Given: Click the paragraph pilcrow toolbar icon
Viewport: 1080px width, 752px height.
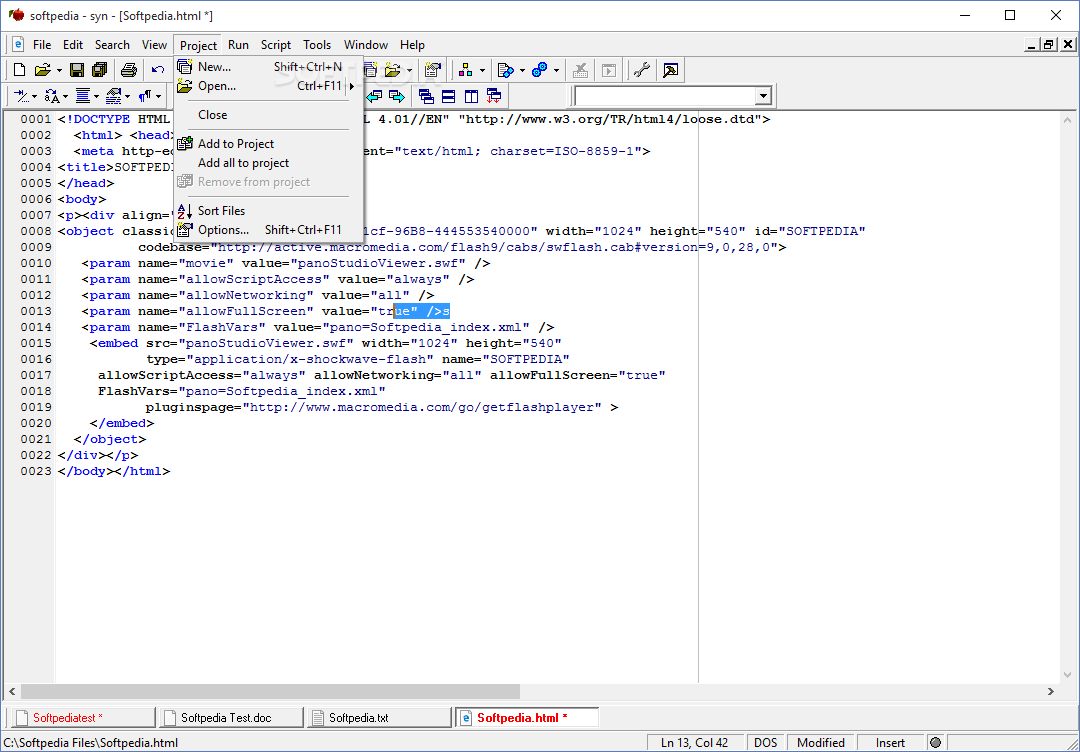Looking at the screenshot, I should pos(145,96).
